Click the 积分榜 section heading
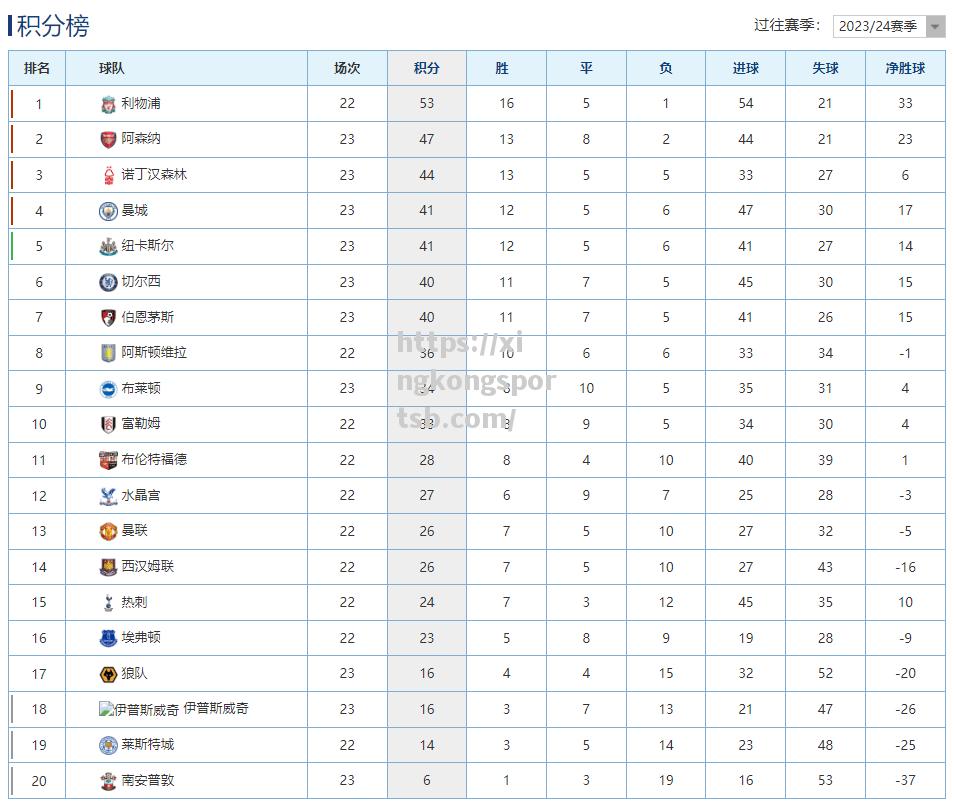Image resolution: width=954 pixels, height=806 pixels. tap(53, 26)
